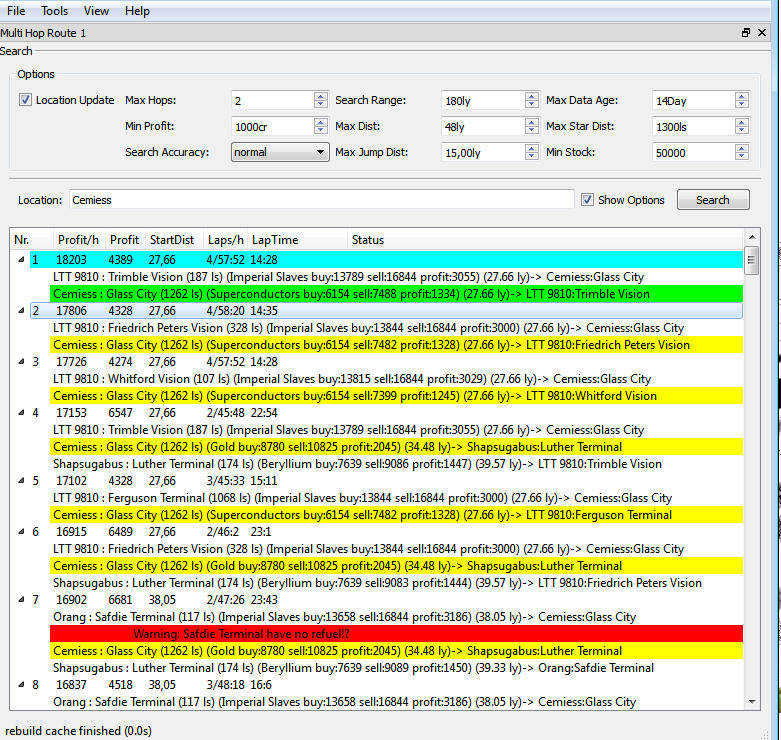This screenshot has height=740, width=781.
Task: Open the View menu
Action: click(96, 10)
